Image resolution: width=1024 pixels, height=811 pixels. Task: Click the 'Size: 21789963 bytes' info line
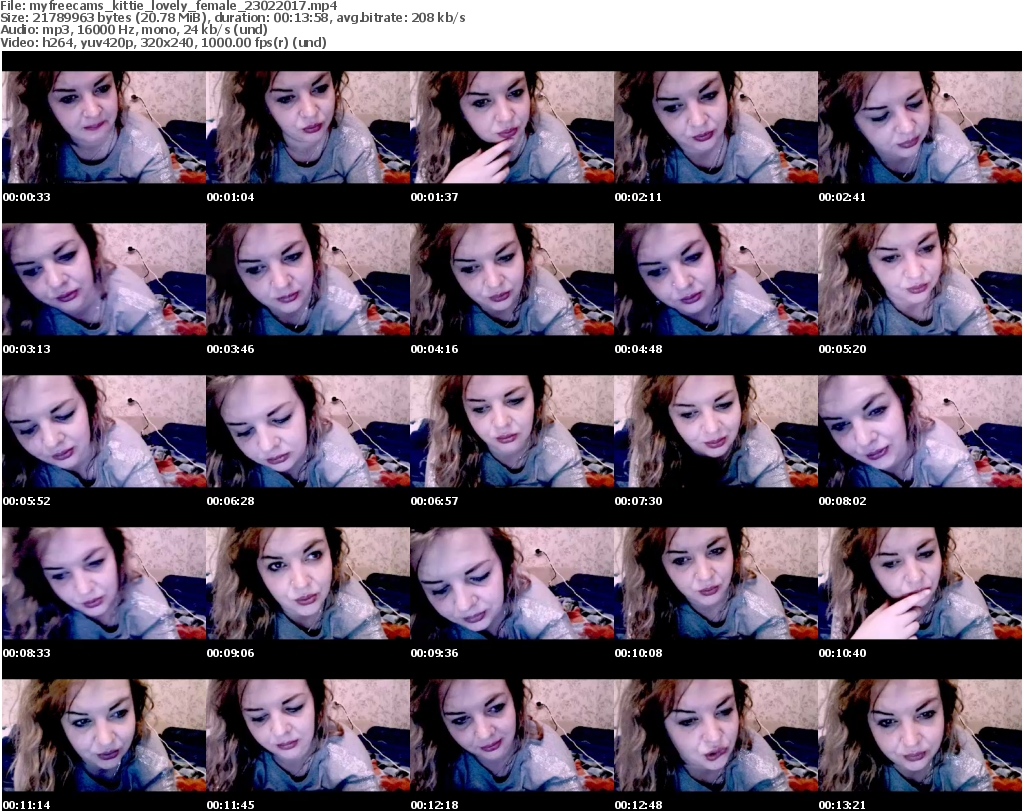tap(232, 18)
